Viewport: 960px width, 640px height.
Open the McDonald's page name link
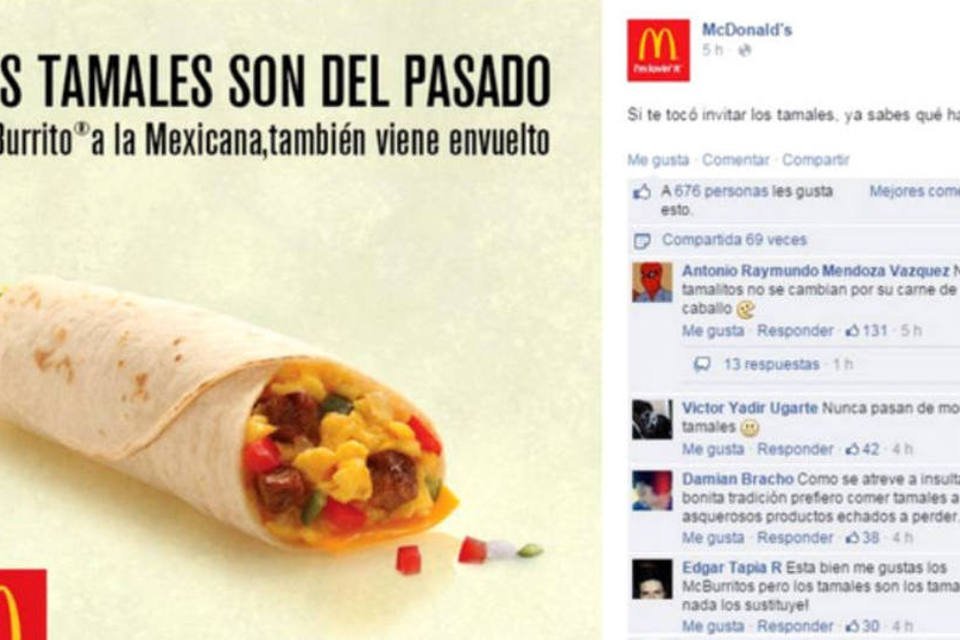[x=746, y=29]
